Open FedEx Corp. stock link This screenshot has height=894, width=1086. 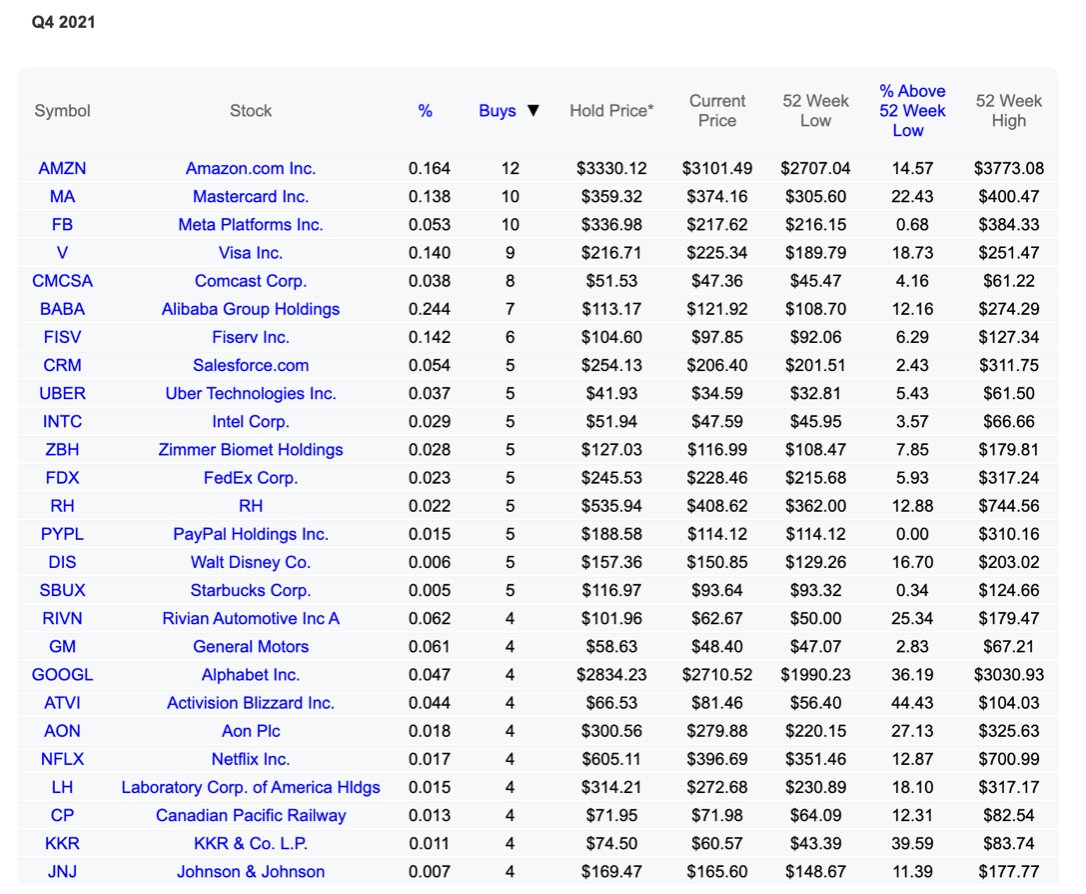(251, 478)
